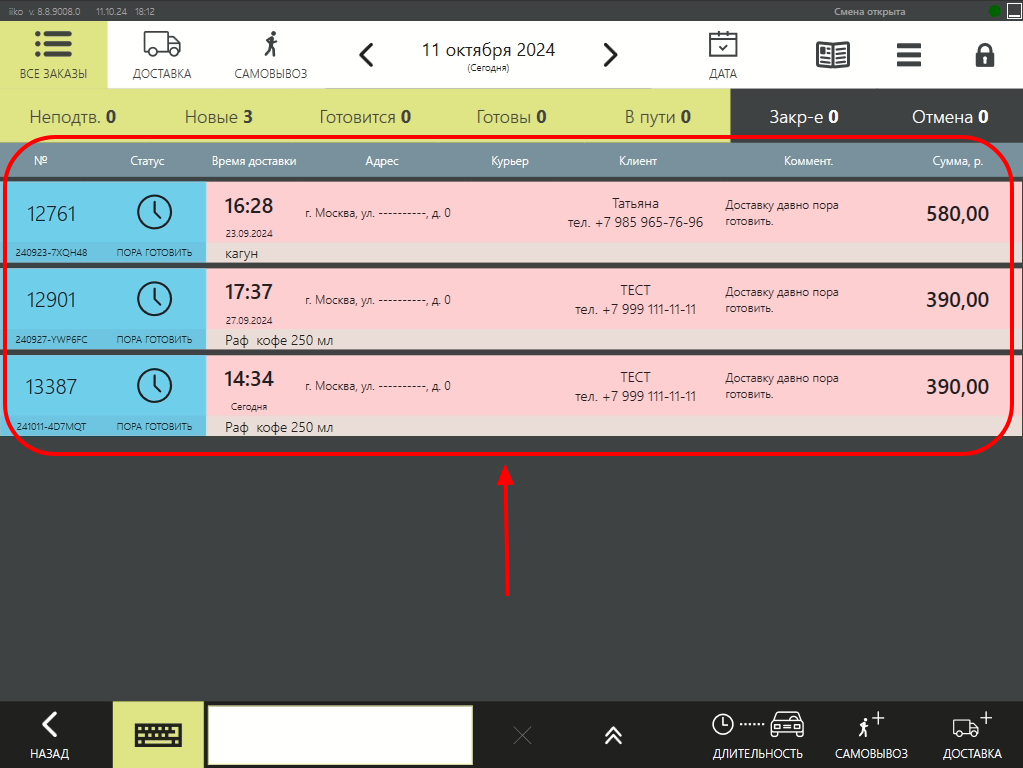
Task: Clear search with the X icon
Action: 522,736
